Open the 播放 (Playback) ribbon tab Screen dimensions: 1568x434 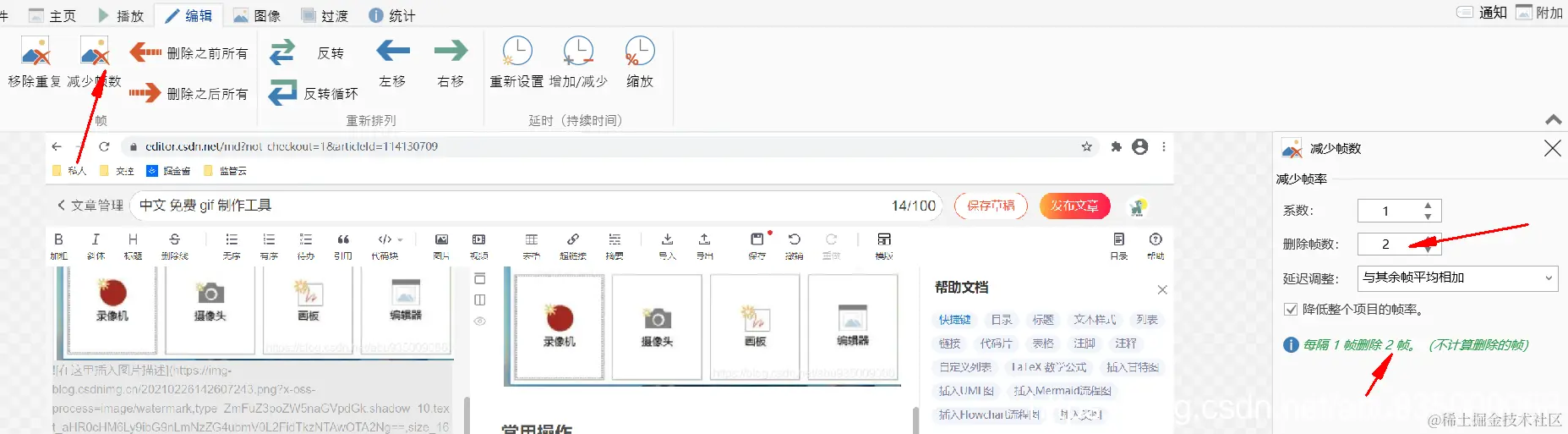click(120, 15)
